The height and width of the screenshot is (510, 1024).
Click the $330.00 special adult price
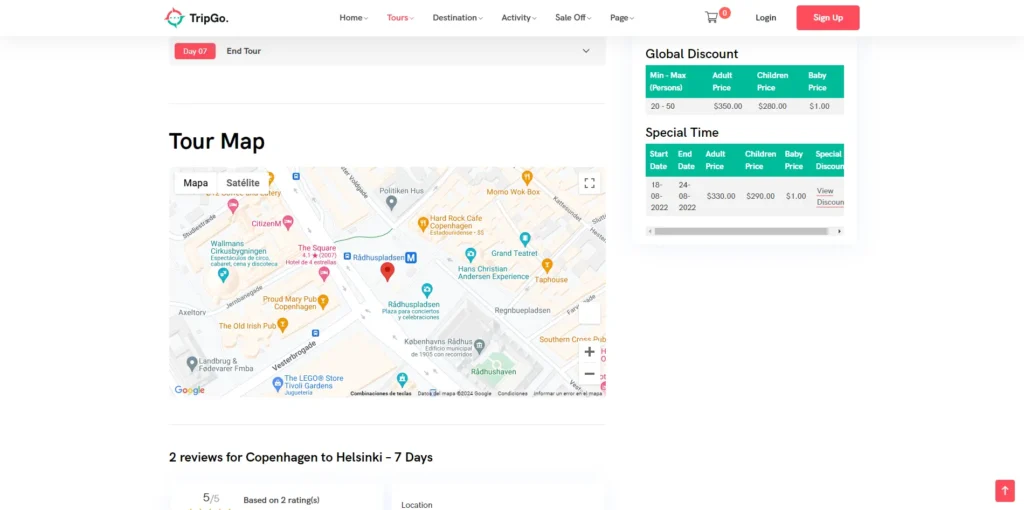pos(721,196)
